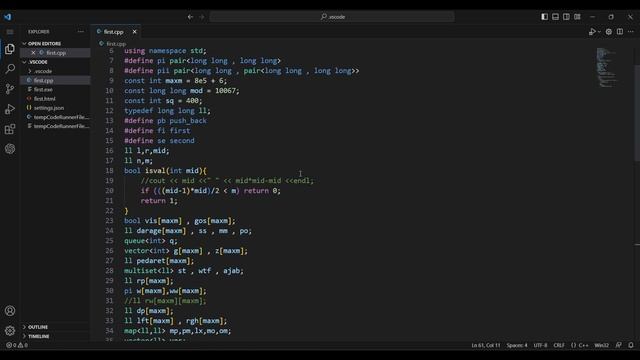Open the Source Control view
Viewport: 640px width, 360px height.
coord(10,89)
